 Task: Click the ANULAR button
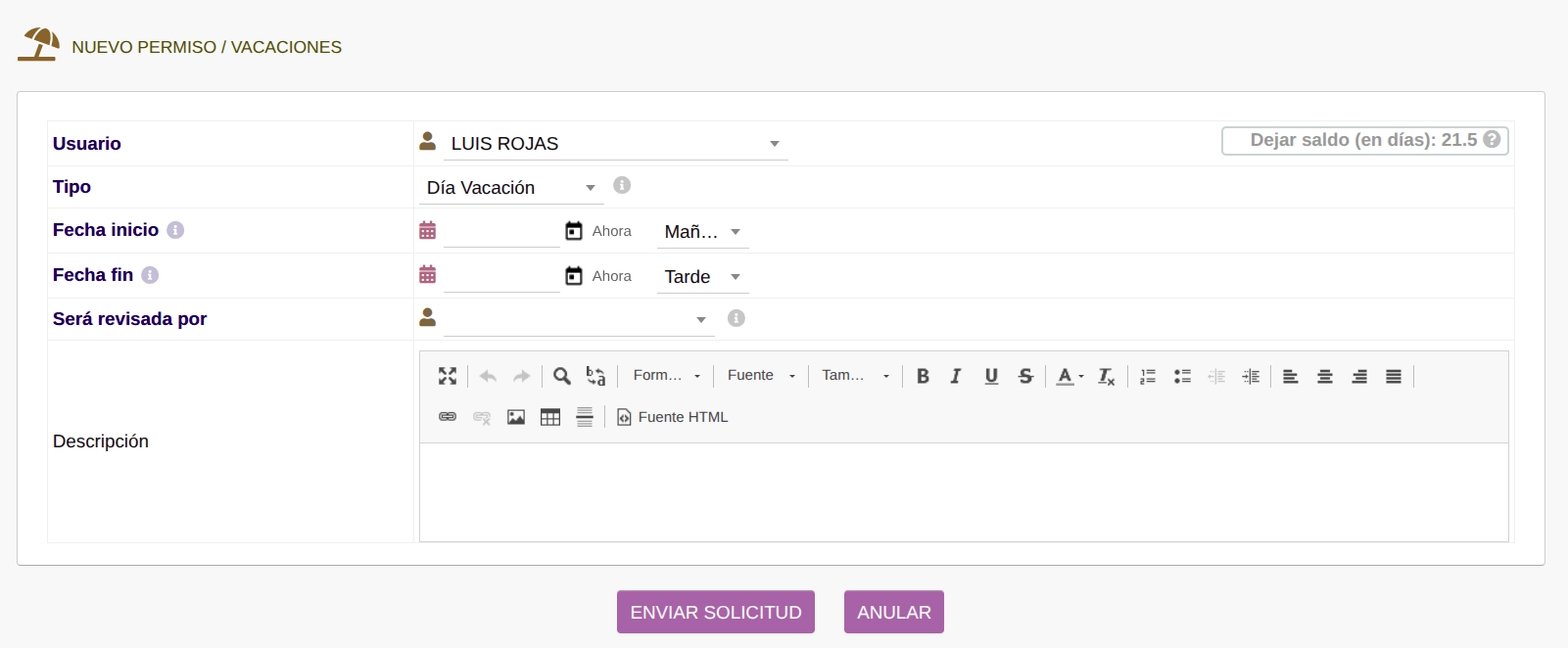893,612
